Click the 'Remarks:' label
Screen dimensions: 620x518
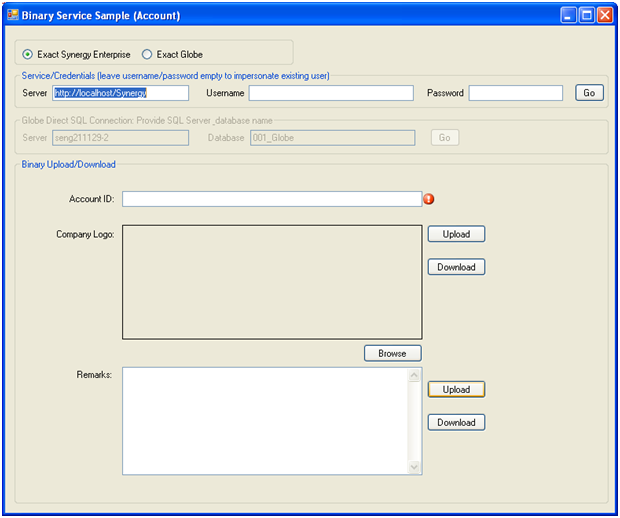tap(94, 374)
